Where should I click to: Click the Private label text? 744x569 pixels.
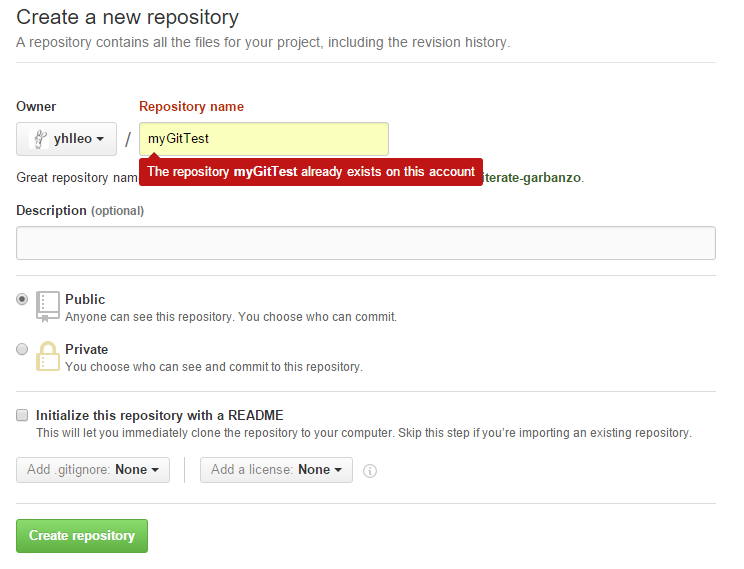point(86,349)
